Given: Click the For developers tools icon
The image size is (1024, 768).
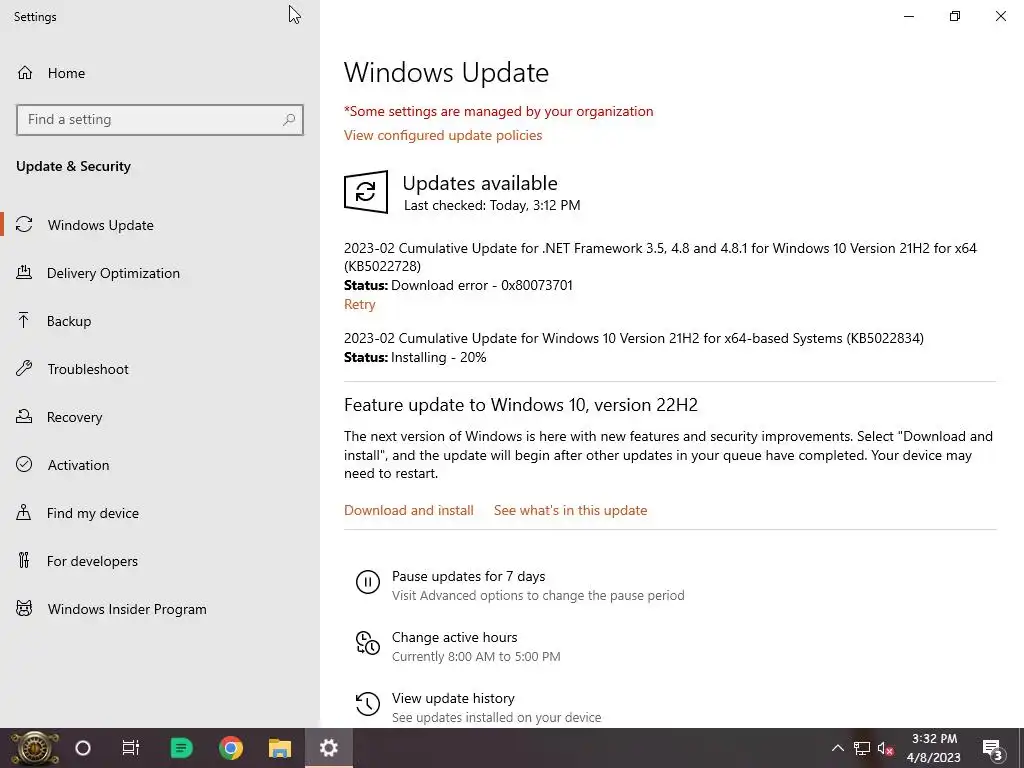Looking at the screenshot, I should coord(24,560).
